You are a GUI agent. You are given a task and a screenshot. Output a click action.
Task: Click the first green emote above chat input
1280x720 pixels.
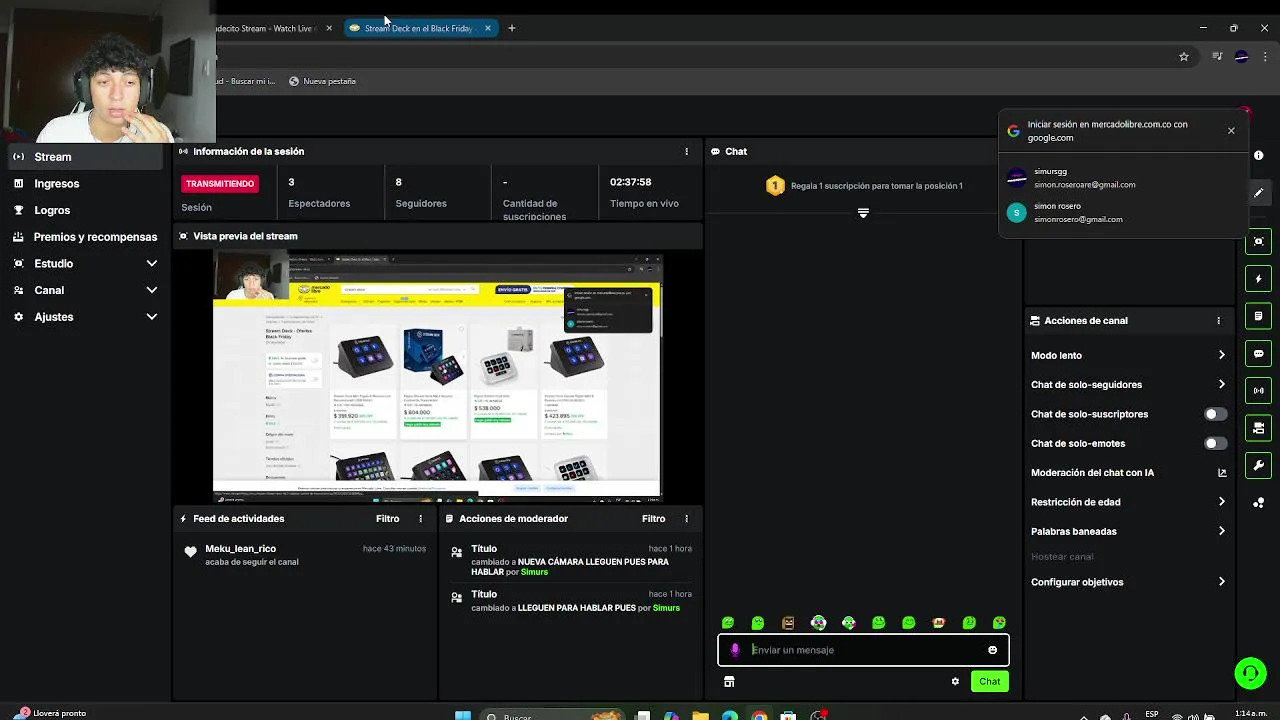728,623
